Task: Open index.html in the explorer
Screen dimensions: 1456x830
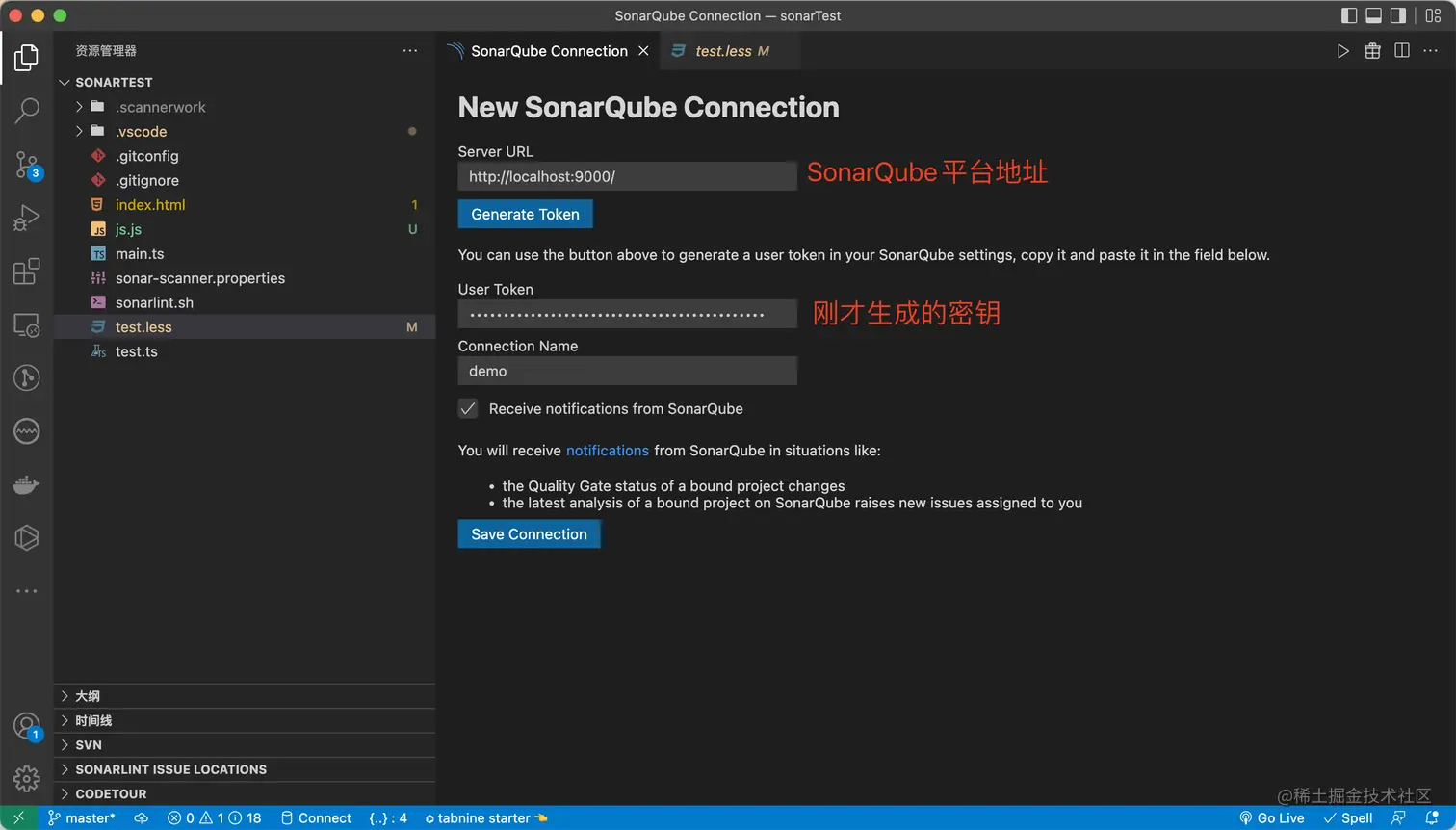Action: 245,205
